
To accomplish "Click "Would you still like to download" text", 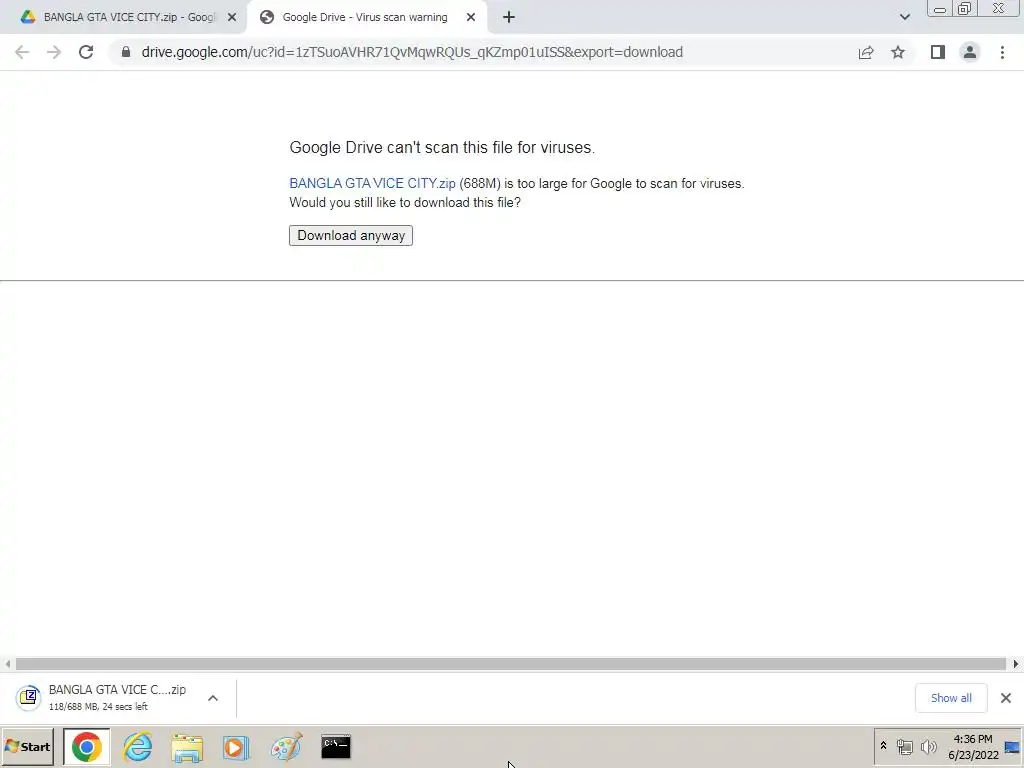I will [x=405, y=202].
